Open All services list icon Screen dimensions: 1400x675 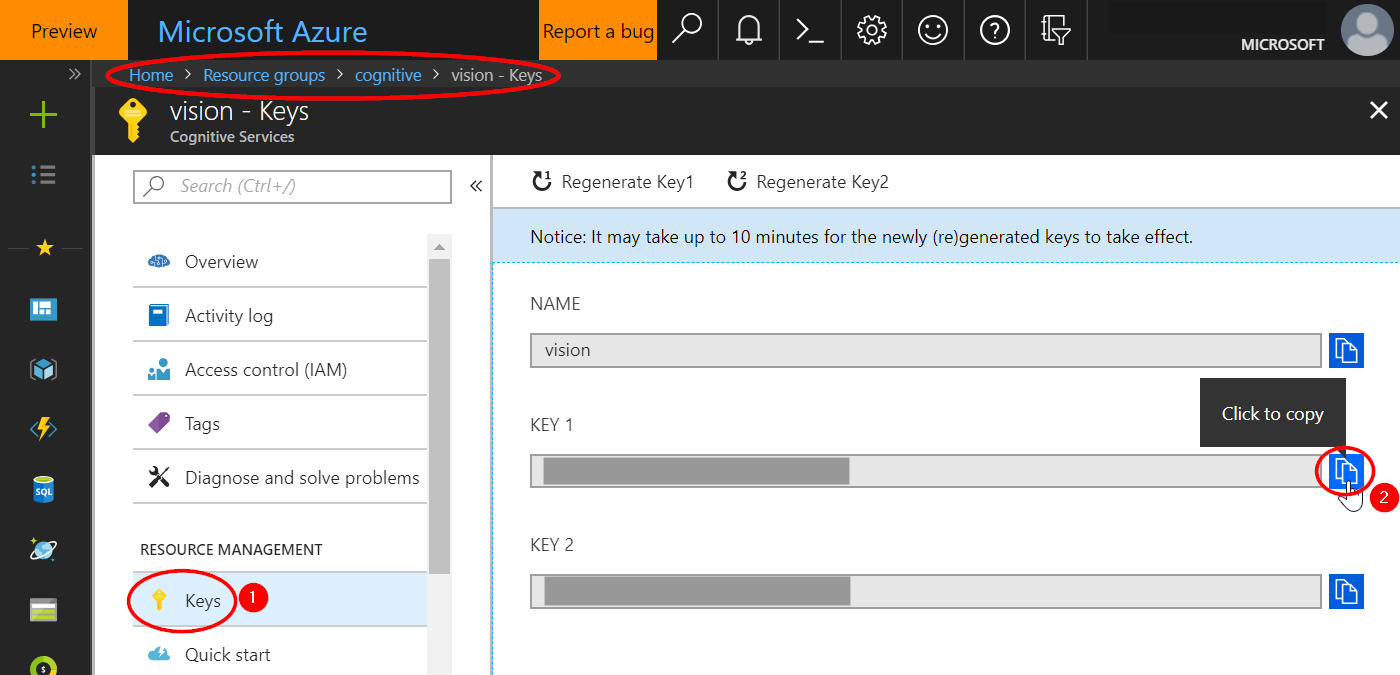44,175
